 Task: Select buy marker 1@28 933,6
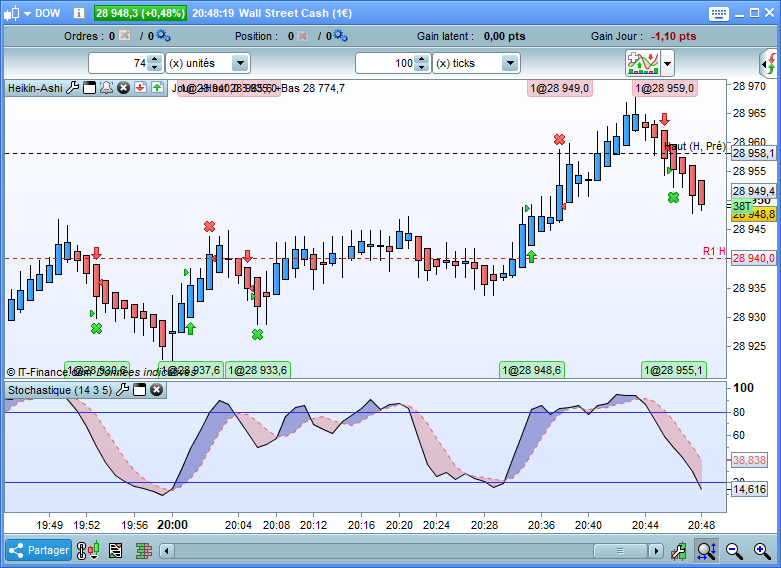point(258,370)
